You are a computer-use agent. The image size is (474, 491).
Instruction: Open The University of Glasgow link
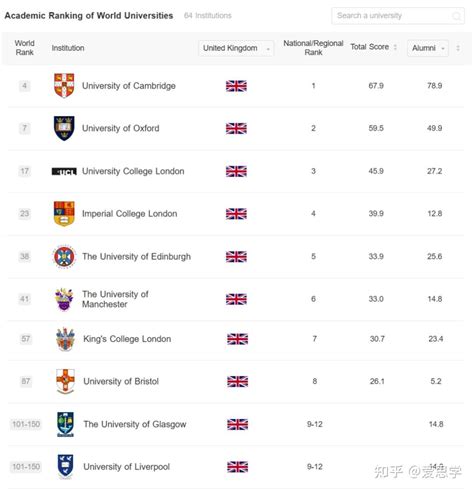135,424
